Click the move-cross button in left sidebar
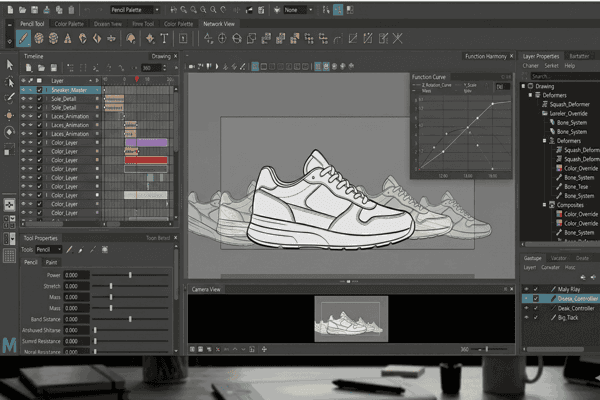This screenshot has height=400, width=600. tap(9, 205)
